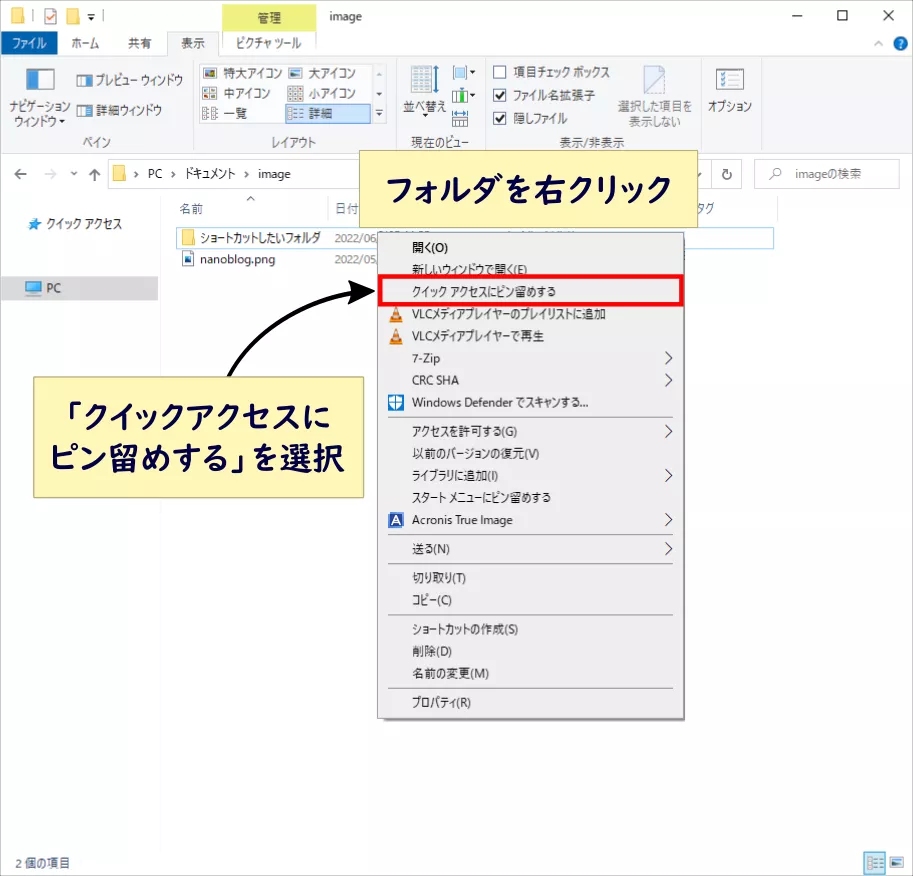The height and width of the screenshot is (876, 913).
Task: Open the Group By menu
Action: click(x=463, y=73)
